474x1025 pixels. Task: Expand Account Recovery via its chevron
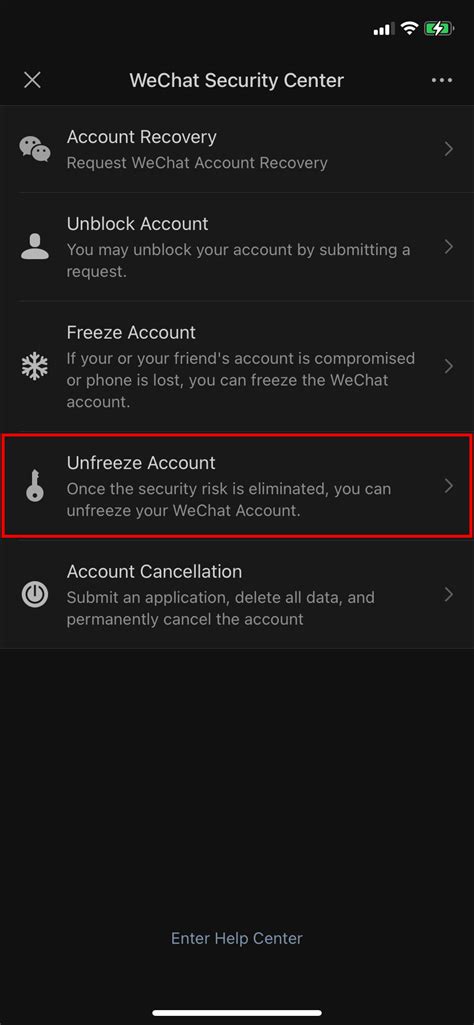449,149
